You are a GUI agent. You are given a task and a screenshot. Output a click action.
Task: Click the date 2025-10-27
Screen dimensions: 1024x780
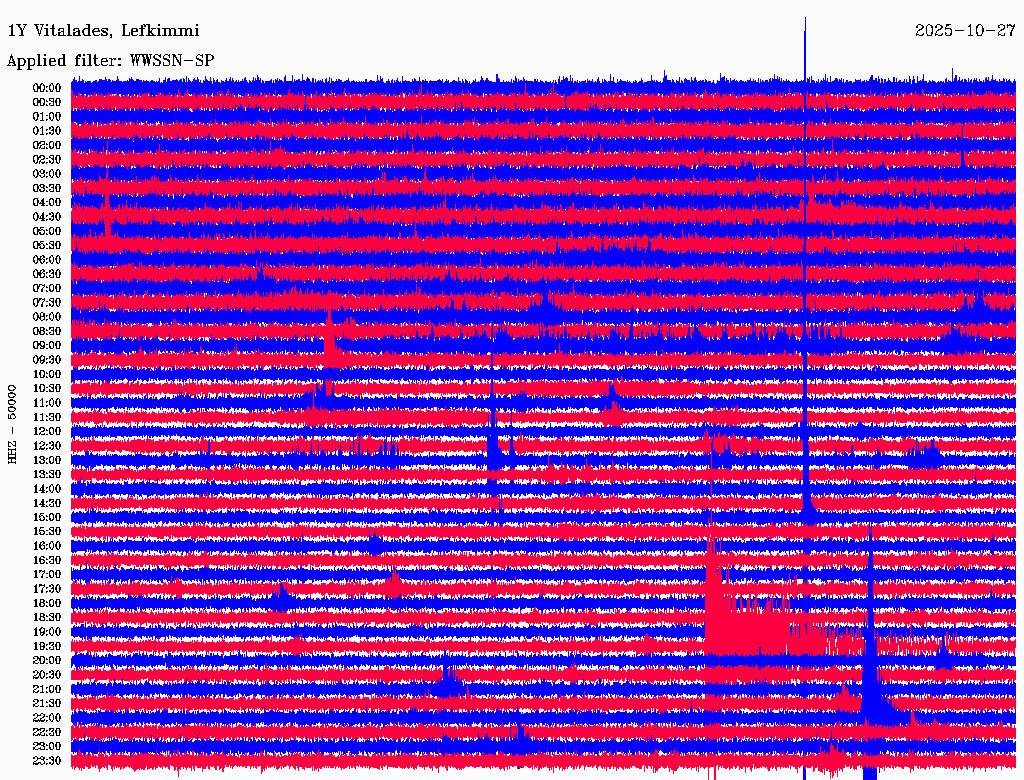pos(965,31)
